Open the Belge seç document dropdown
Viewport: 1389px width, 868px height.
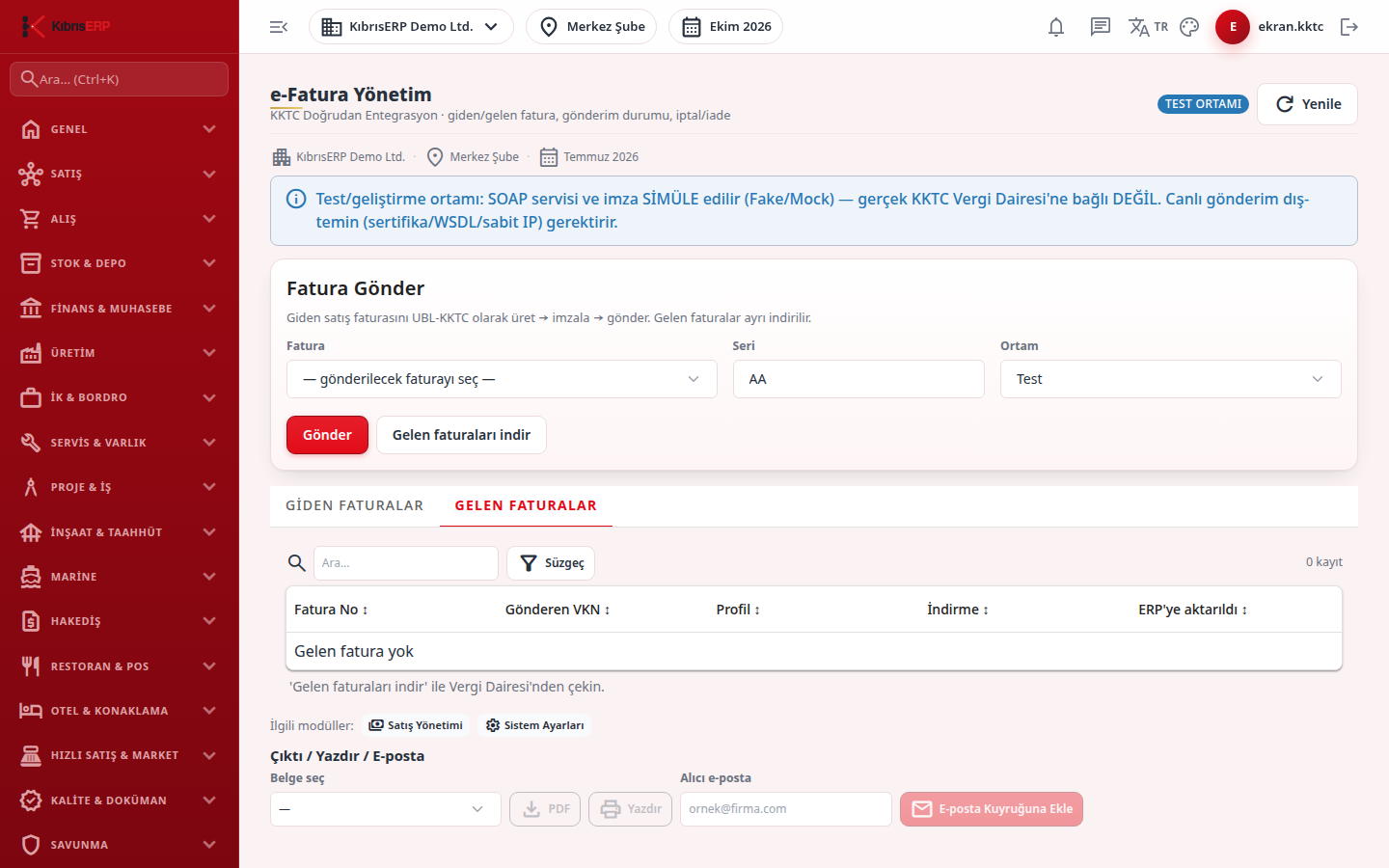[386, 809]
